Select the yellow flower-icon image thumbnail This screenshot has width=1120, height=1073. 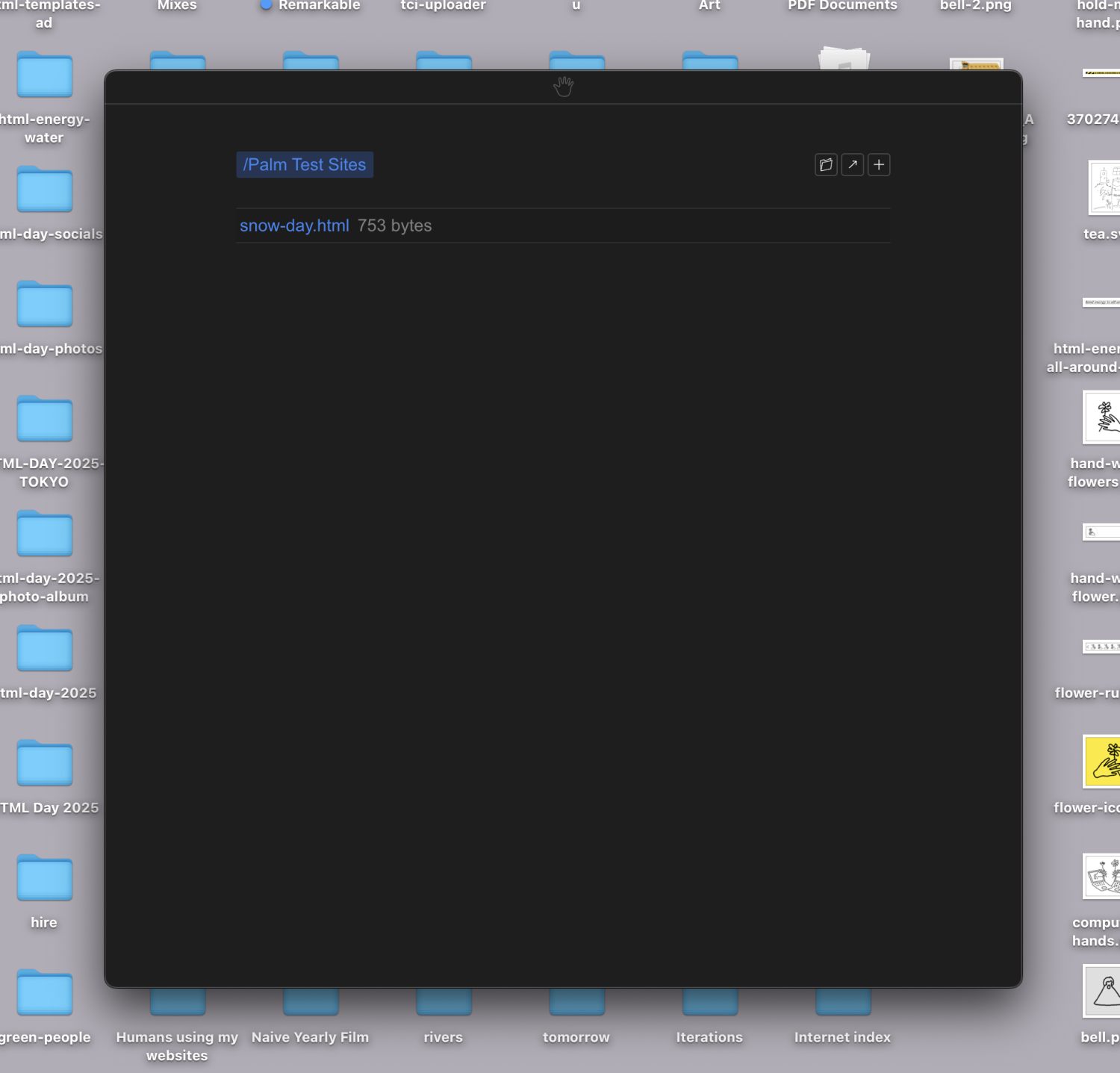tap(1103, 762)
